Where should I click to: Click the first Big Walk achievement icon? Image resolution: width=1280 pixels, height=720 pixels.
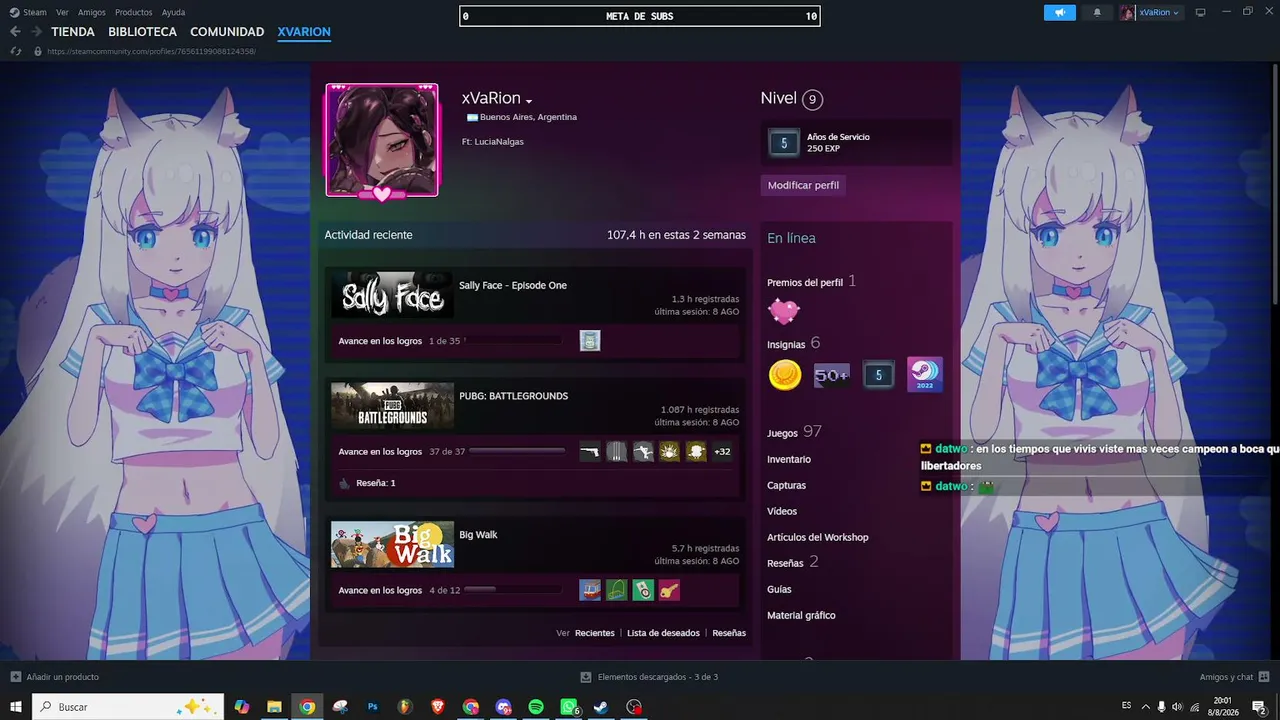[590, 590]
